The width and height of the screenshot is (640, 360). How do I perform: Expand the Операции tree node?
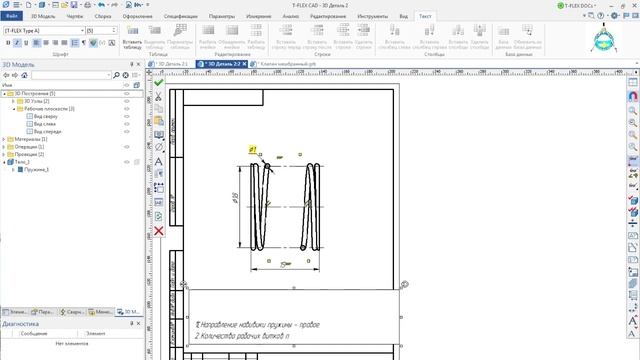point(4,147)
